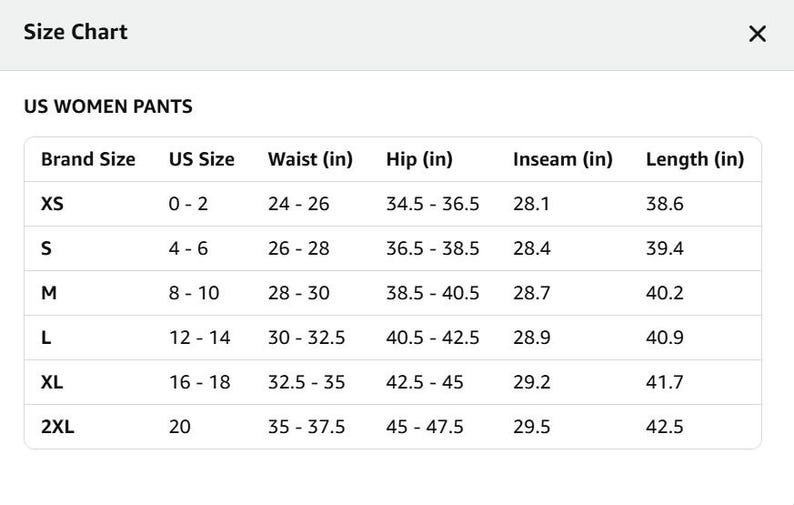Screen dimensions: 794x505
Task: Click the Waist (in) column header
Action: tap(310, 159)
